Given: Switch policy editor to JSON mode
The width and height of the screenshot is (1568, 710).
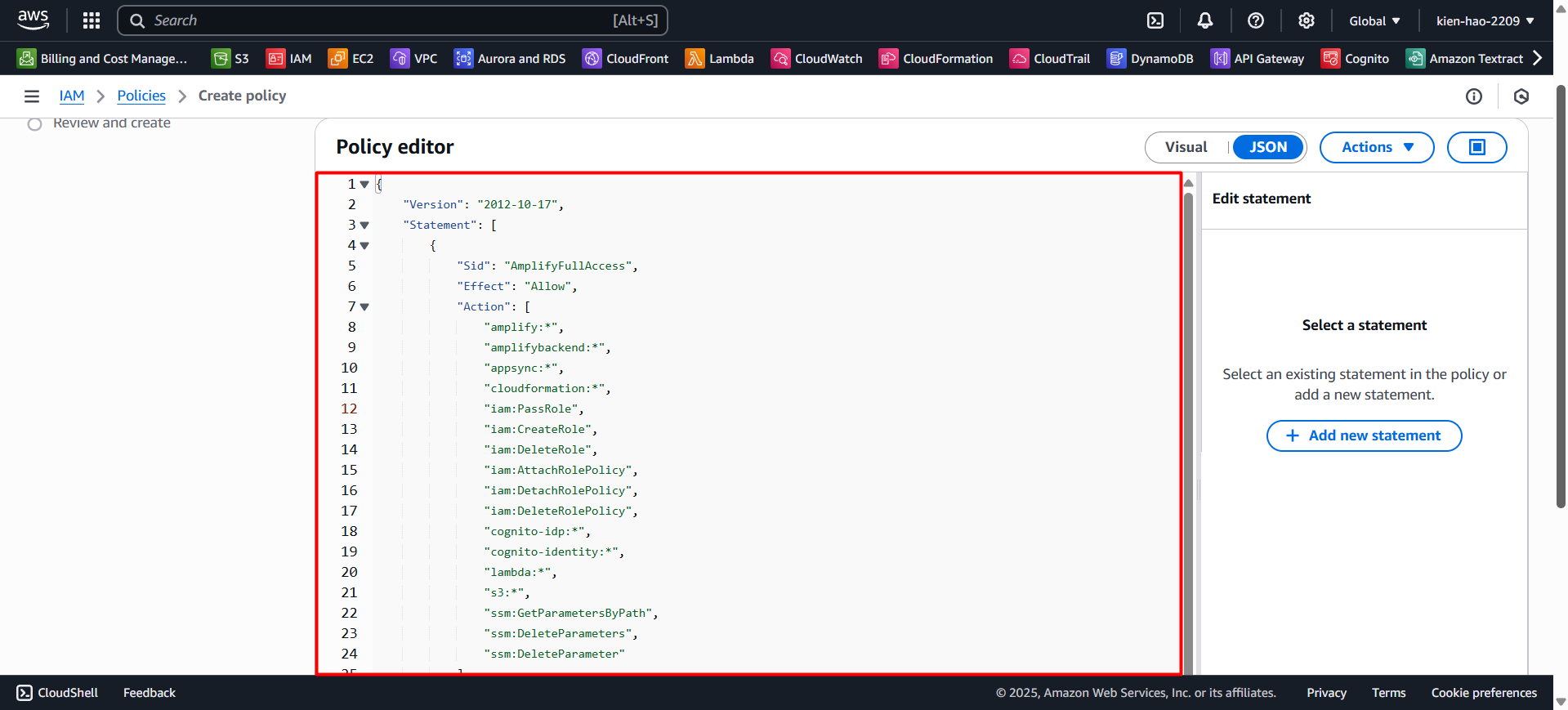Looking at the screenshot, I should point(1267,147).
